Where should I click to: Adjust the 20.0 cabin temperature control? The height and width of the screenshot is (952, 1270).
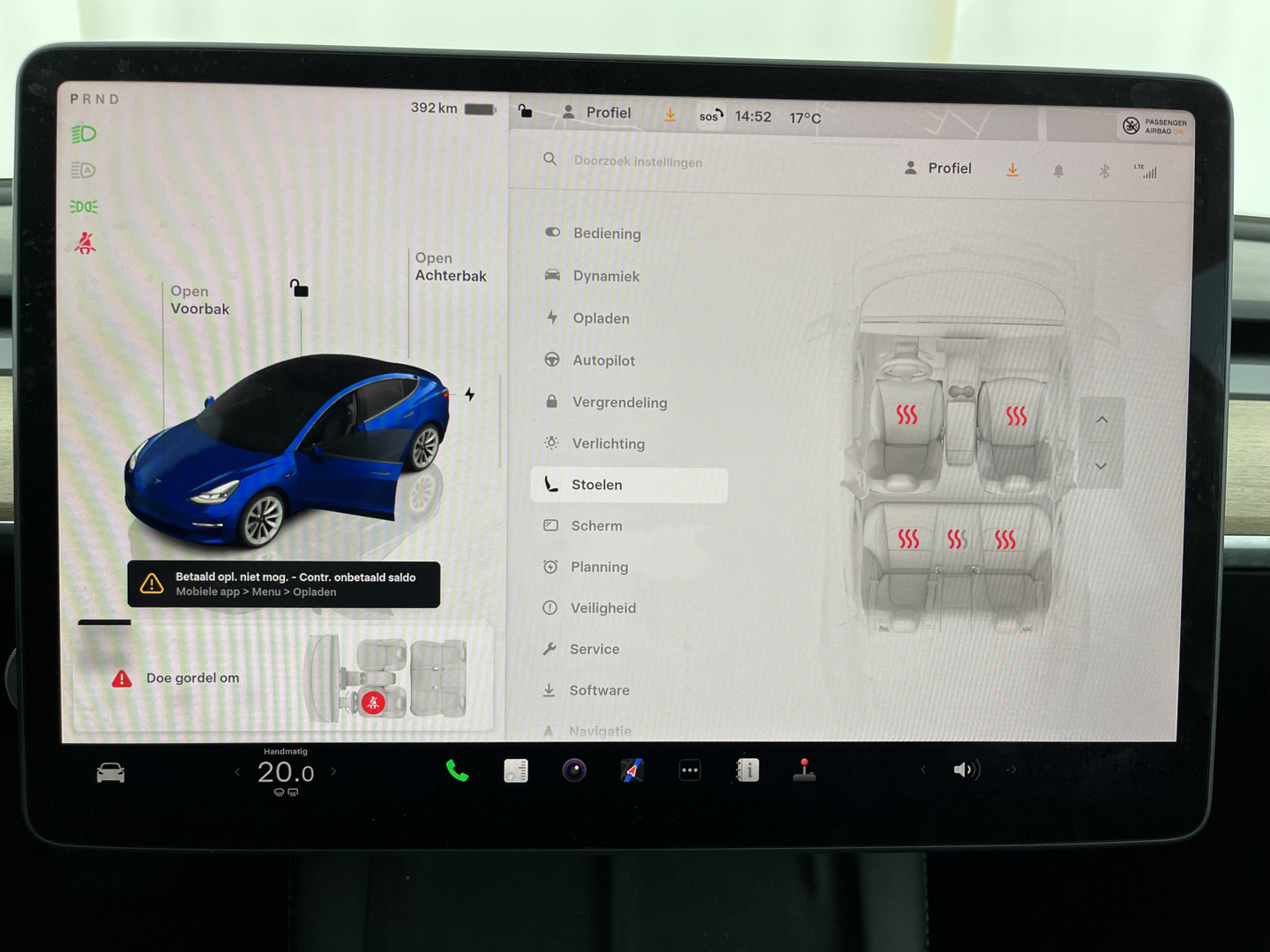point(285,771)
